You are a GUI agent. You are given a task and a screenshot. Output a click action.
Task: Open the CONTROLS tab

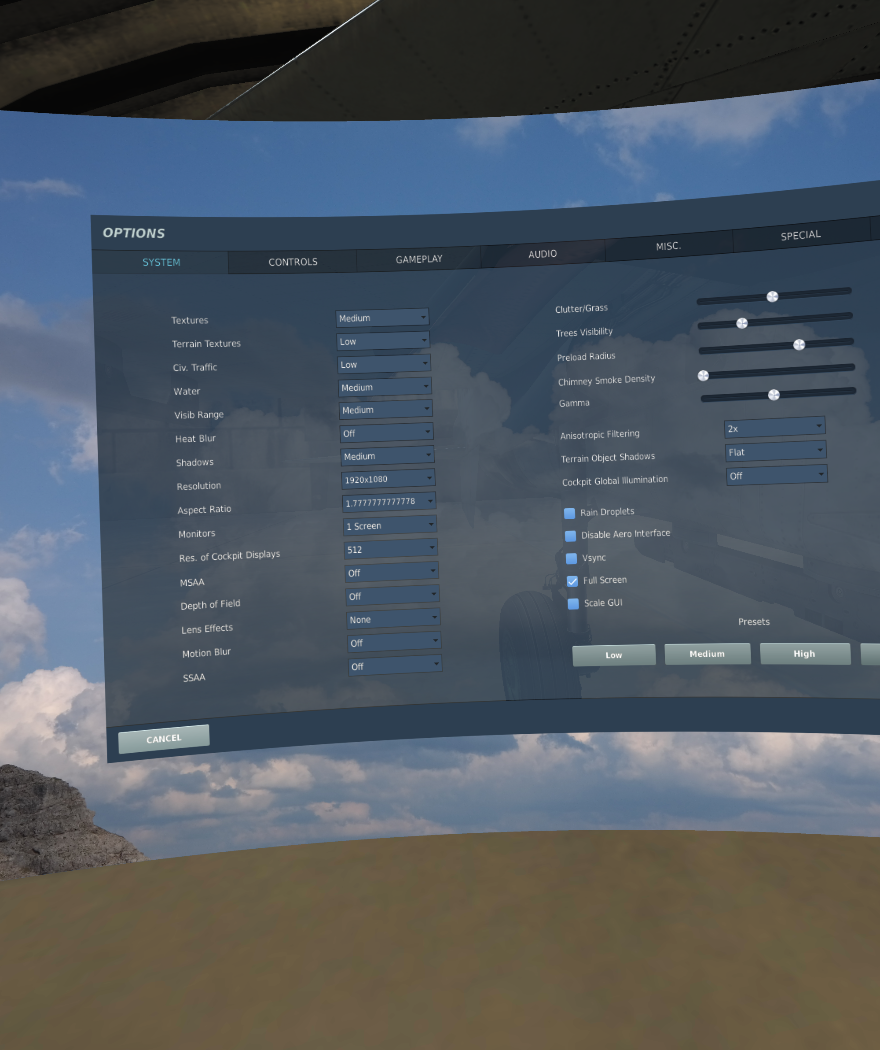[293, 261]
